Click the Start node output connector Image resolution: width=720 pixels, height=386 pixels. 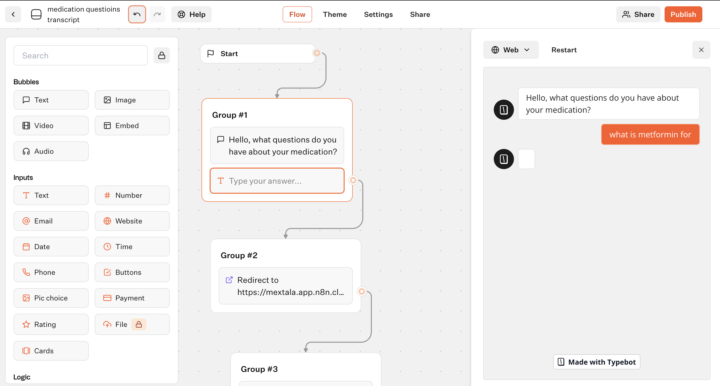coord(317,53)
